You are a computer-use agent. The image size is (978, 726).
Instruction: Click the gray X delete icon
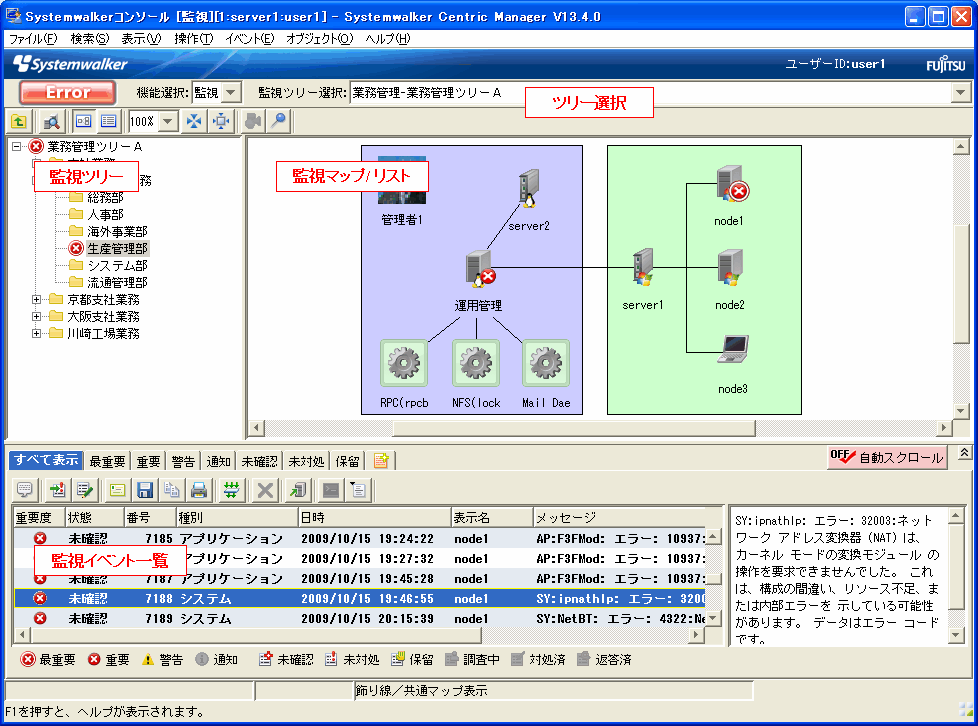pyautogui.click(x=265, y=490)
